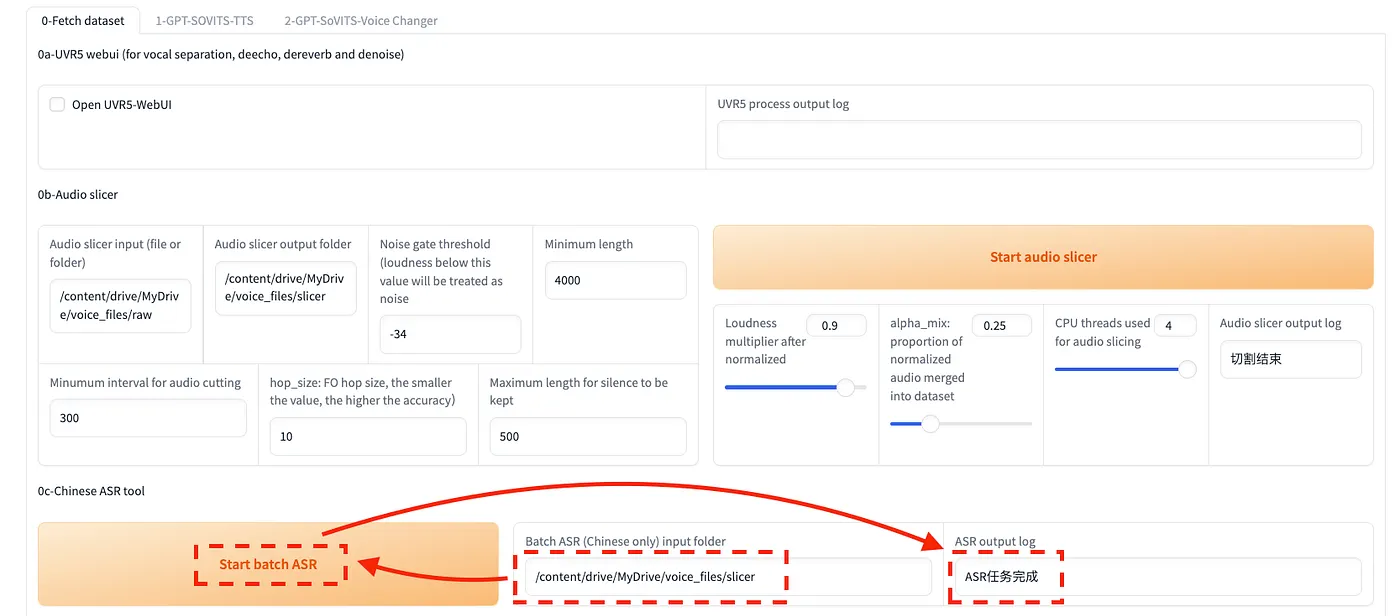Click the ASR output log box
Viewport: 1400px width, 616px height.
1158,577
